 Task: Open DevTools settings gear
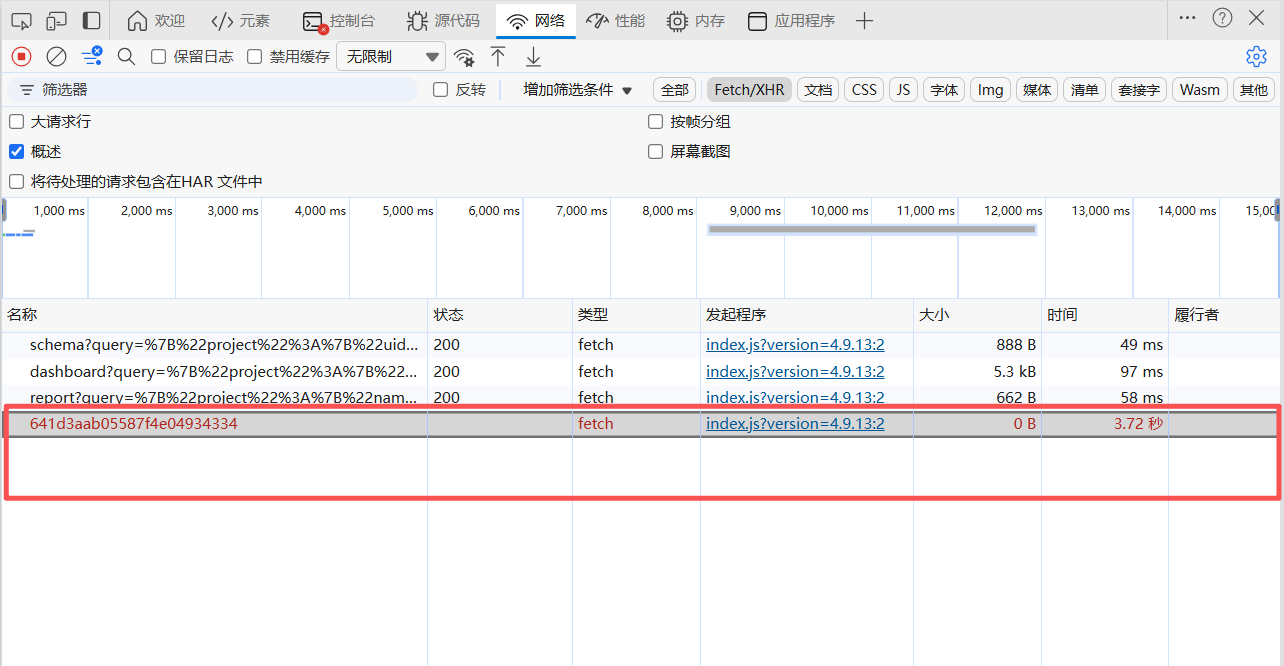pos(1256,56)
